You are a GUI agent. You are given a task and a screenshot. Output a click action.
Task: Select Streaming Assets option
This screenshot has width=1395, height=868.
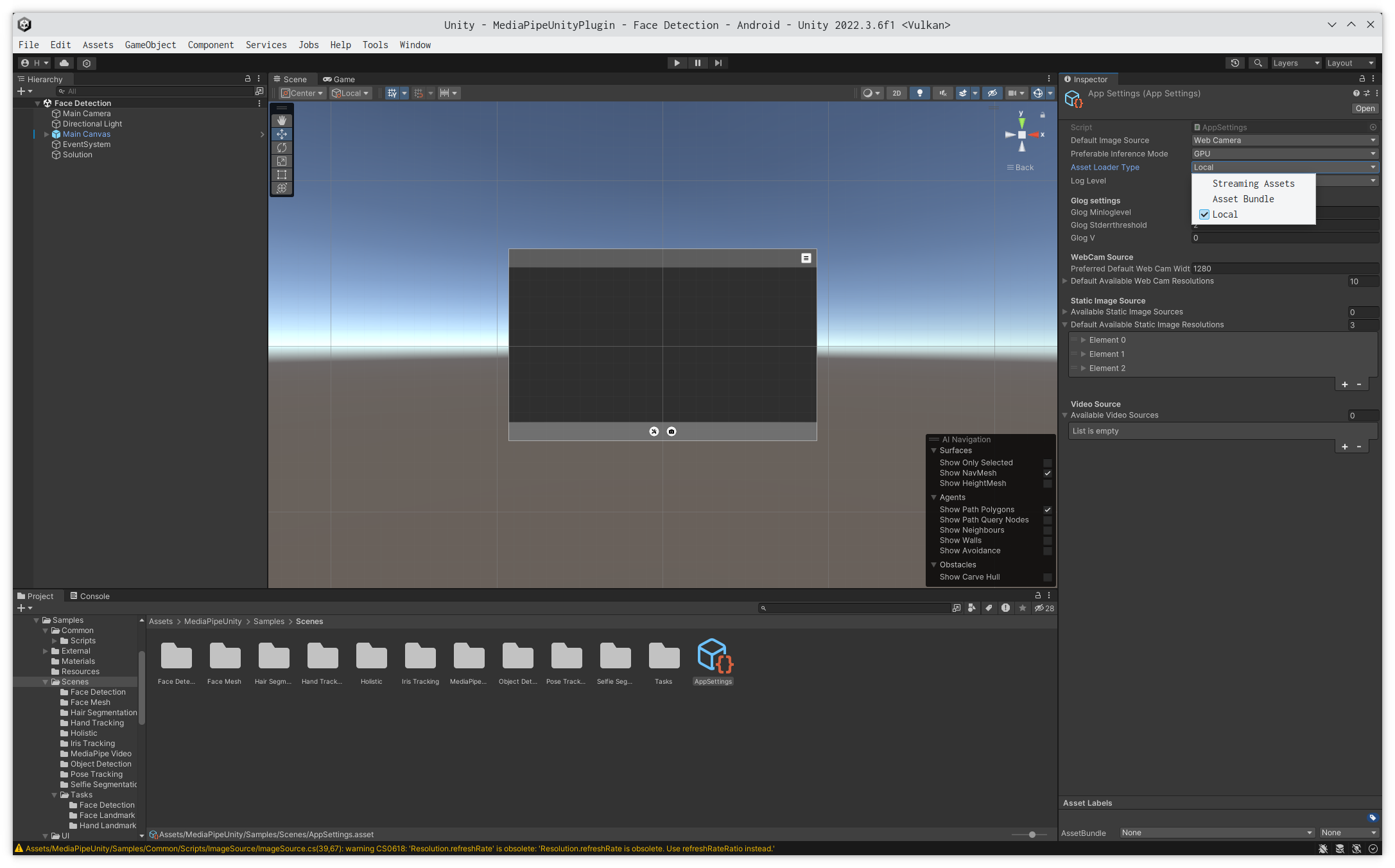pyautogui.click(x=1253, y=184)
